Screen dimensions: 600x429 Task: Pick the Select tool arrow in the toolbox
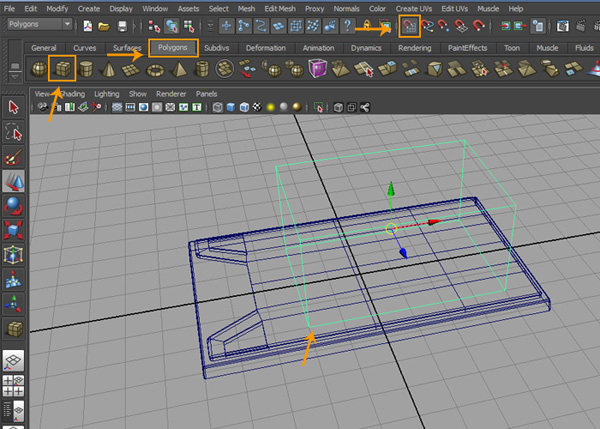14,108
